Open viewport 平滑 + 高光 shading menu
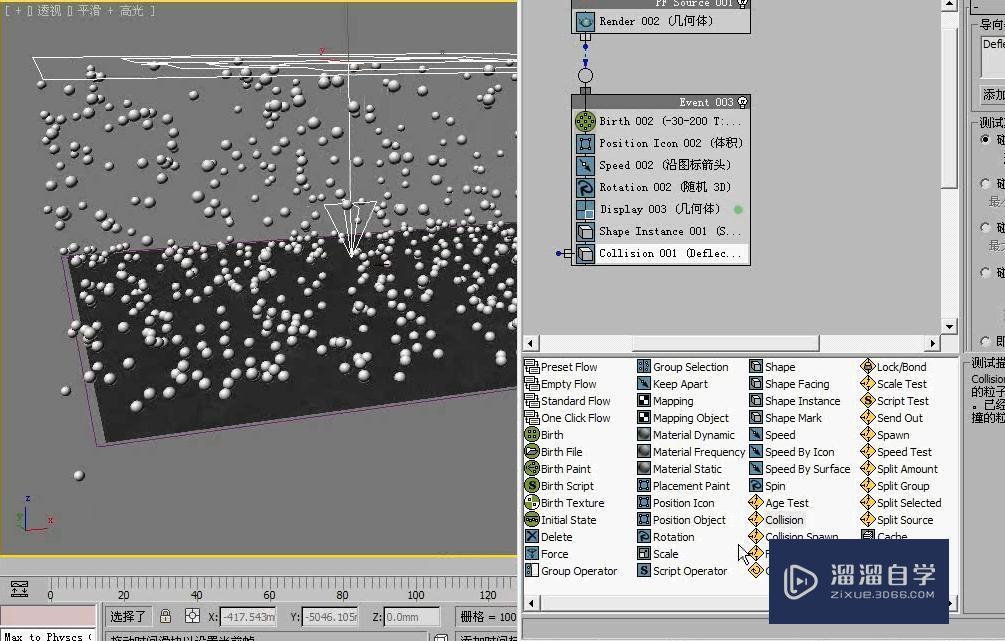 click(110, 11)
